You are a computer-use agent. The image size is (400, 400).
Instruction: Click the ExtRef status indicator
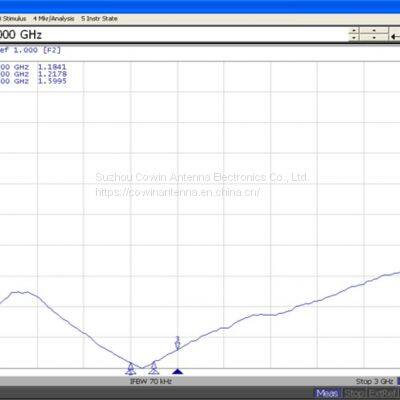click(383, 393)
